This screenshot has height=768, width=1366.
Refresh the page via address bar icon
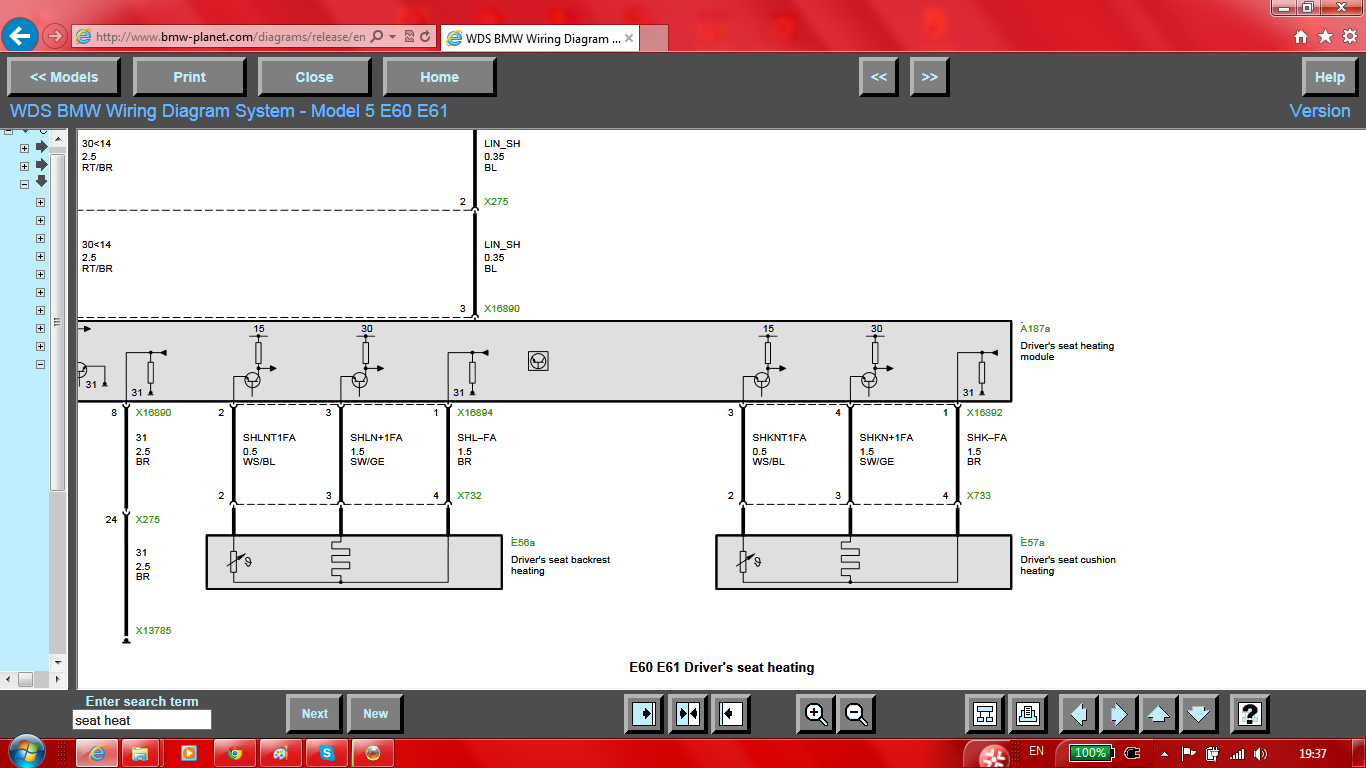pyautogui.click(x=426, y=37)
